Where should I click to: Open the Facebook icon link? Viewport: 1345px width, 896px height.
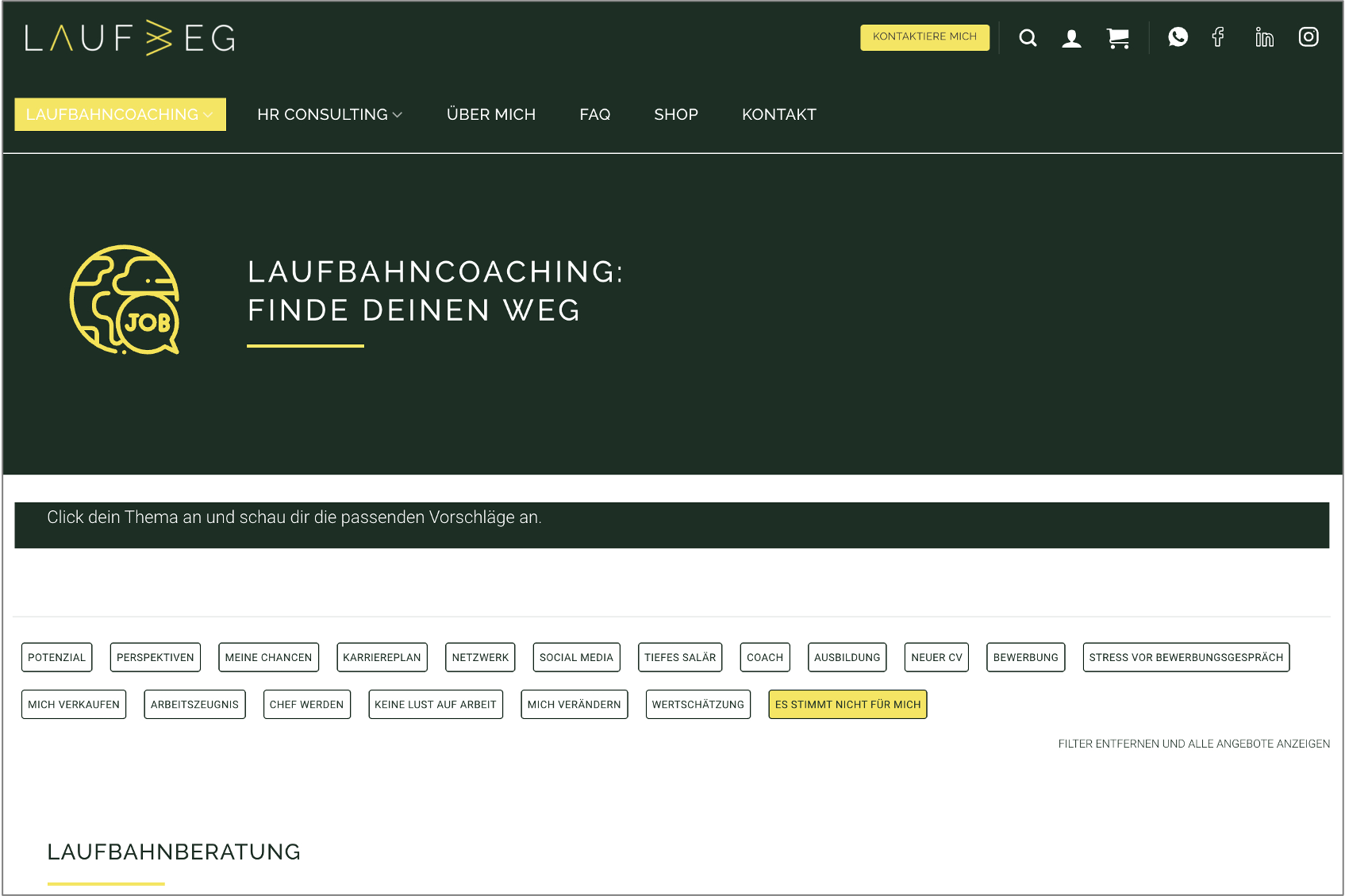coord(1218,37)
